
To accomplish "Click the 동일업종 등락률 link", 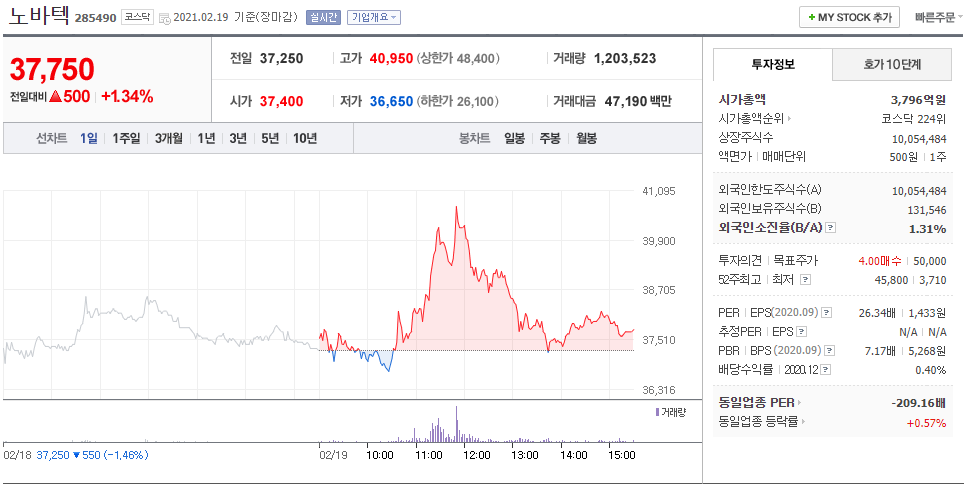I will pyautogui.click(x=759, y=422).
